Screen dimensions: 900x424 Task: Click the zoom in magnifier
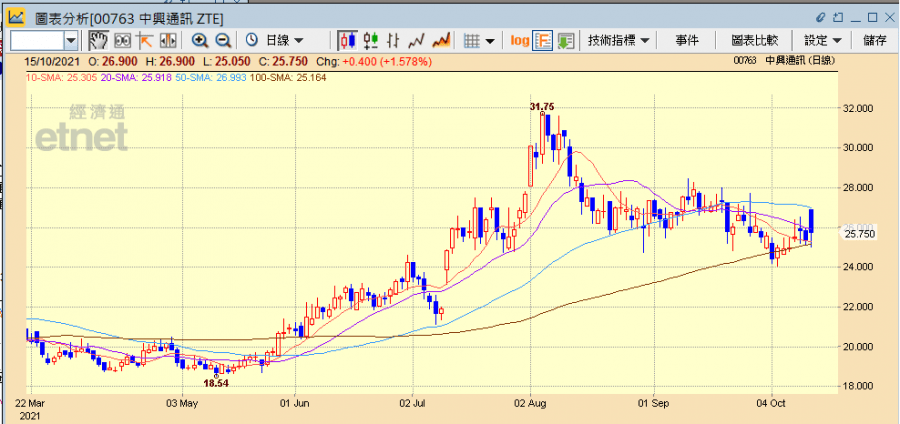pos(200,40)
